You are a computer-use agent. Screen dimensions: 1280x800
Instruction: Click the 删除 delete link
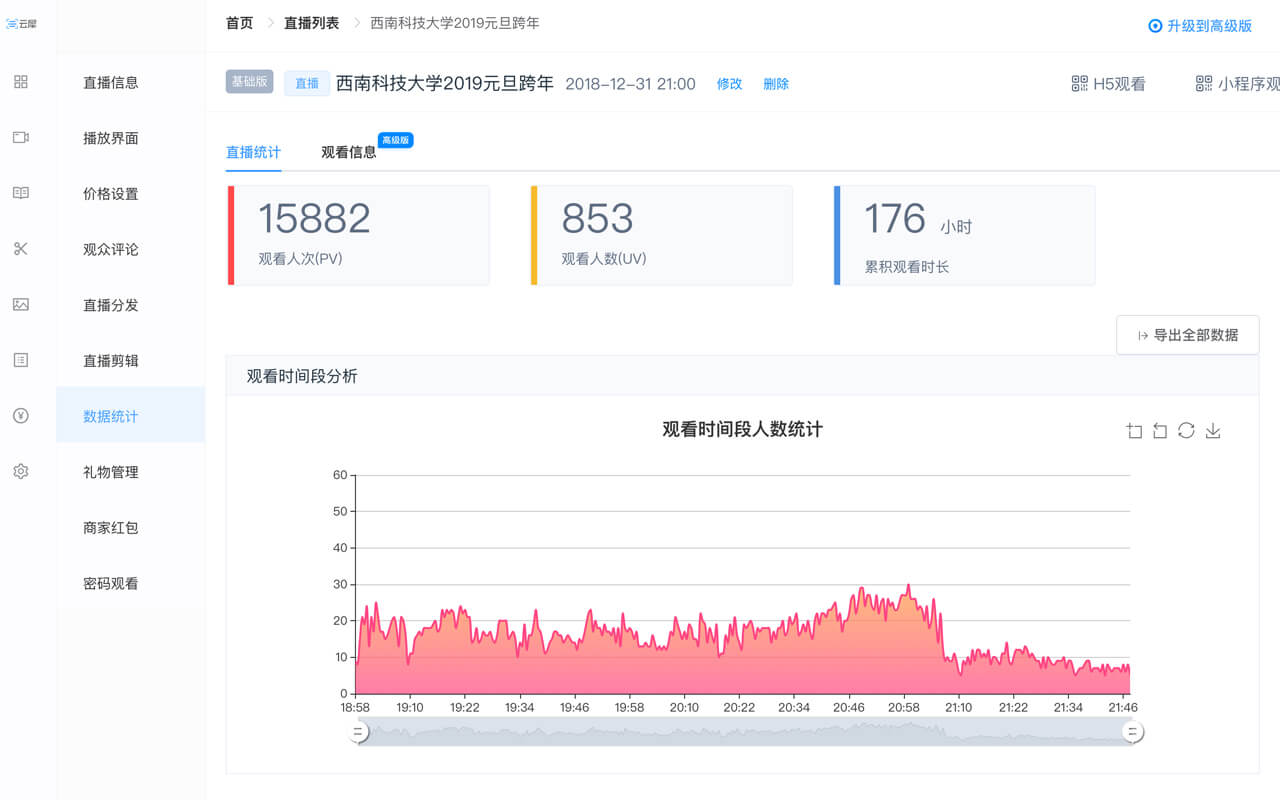coord(776,84)
